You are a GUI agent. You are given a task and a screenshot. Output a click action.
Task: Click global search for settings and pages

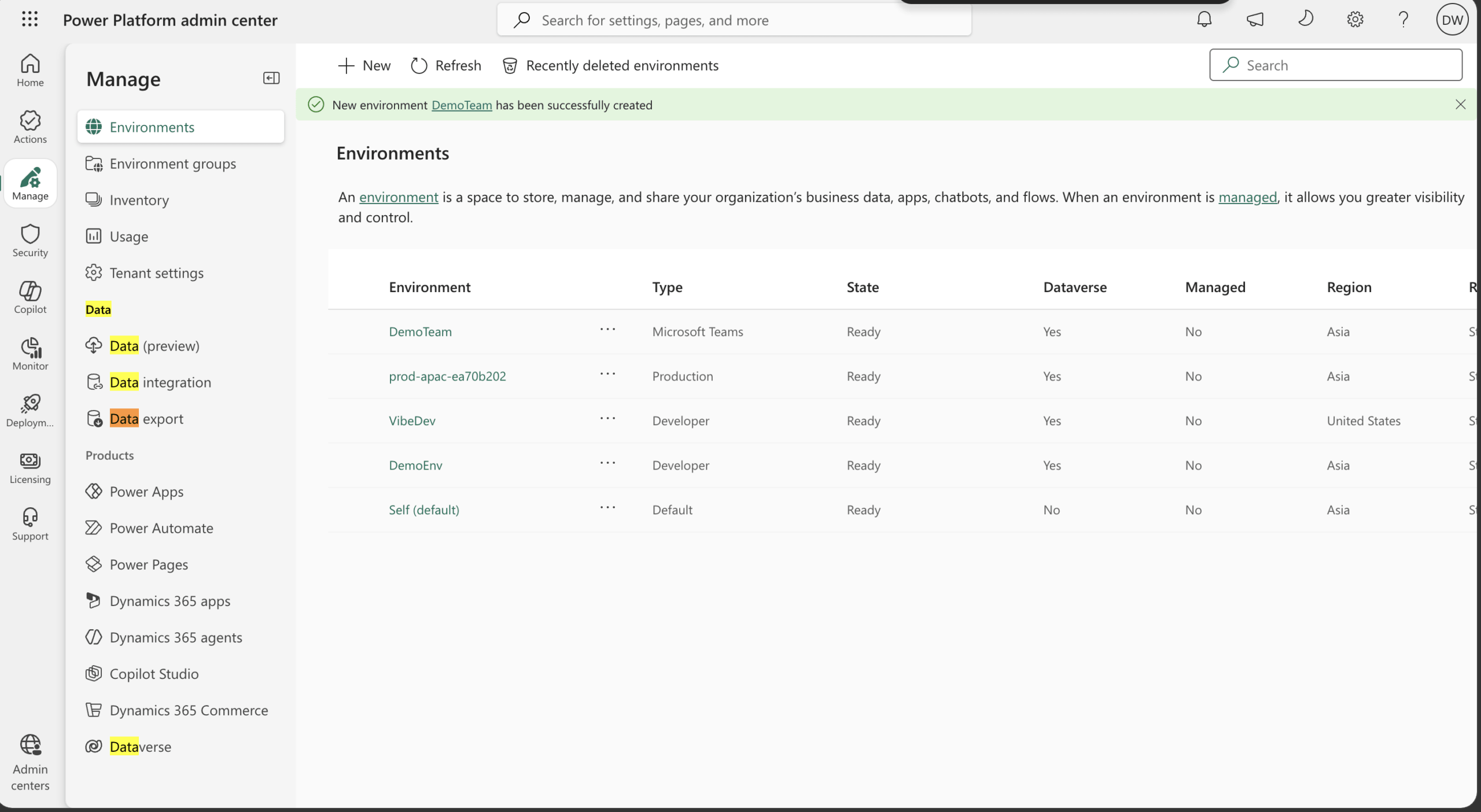tap(734, 20)
